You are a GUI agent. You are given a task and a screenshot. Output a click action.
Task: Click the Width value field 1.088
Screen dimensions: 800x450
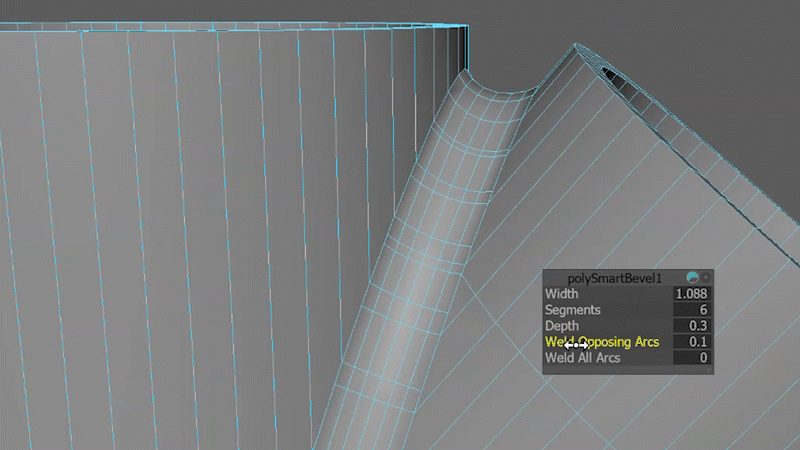point(692,294)
